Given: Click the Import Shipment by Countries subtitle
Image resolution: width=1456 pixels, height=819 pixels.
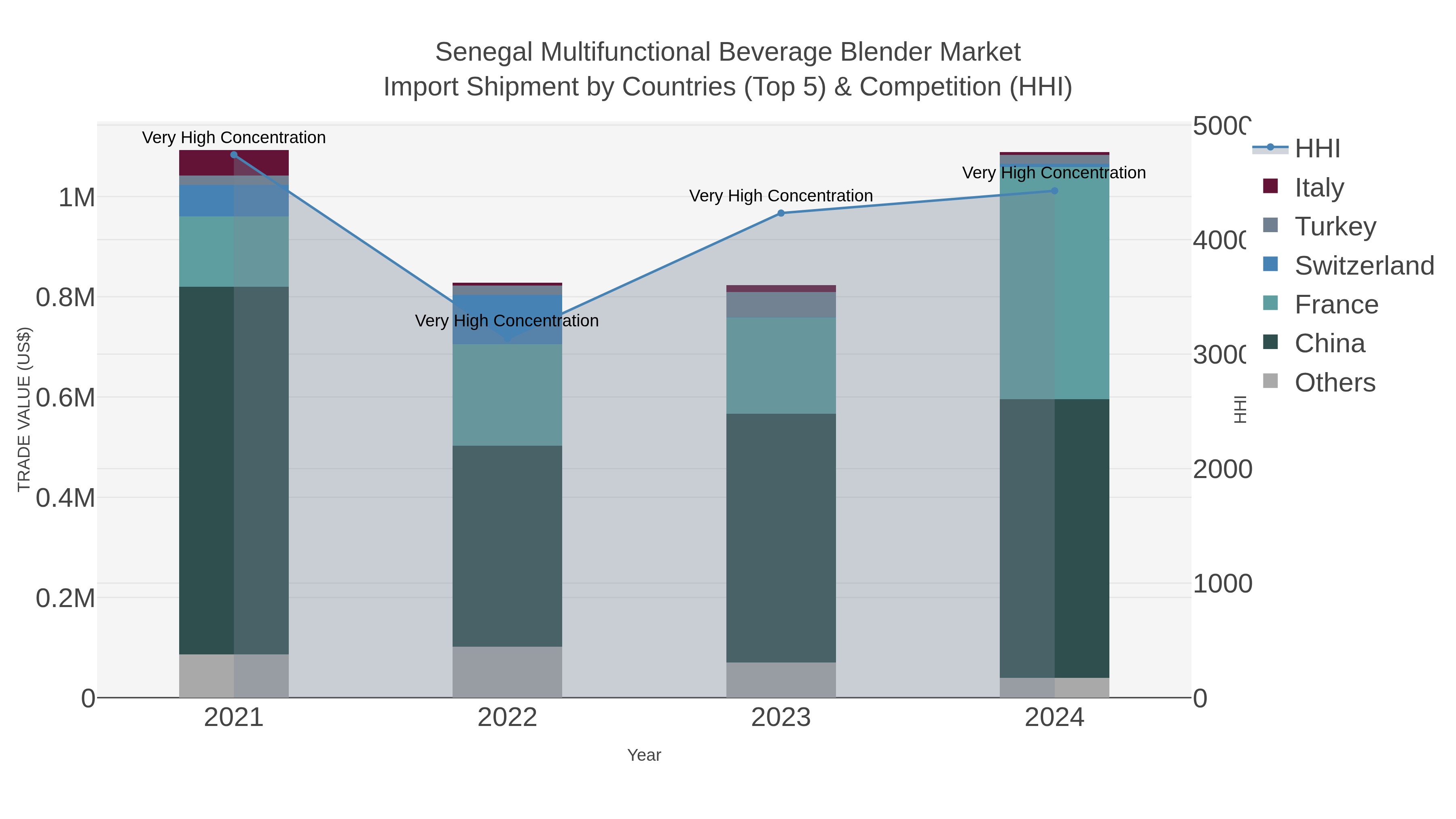Looking at the screenshot, I should click(728, 87).
